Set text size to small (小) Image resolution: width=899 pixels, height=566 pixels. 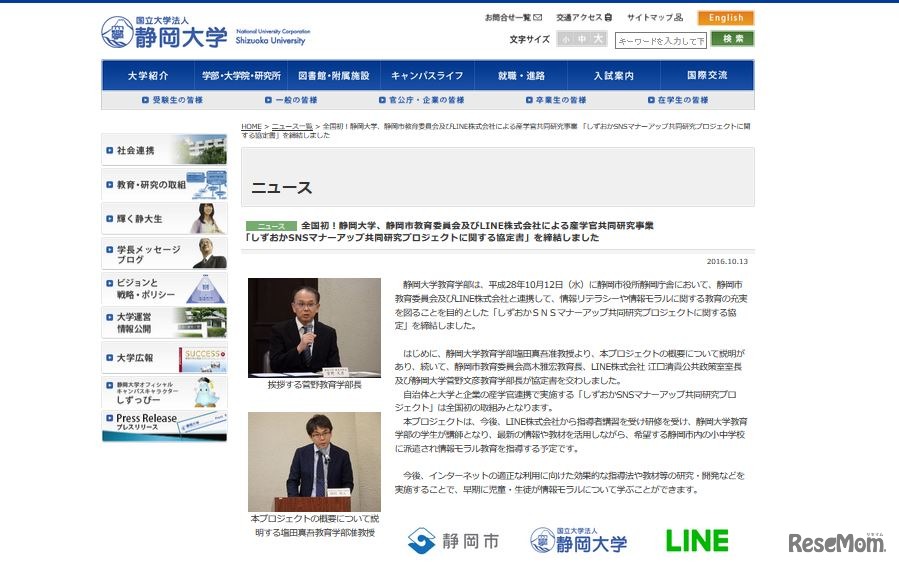(x=566, y=39)
